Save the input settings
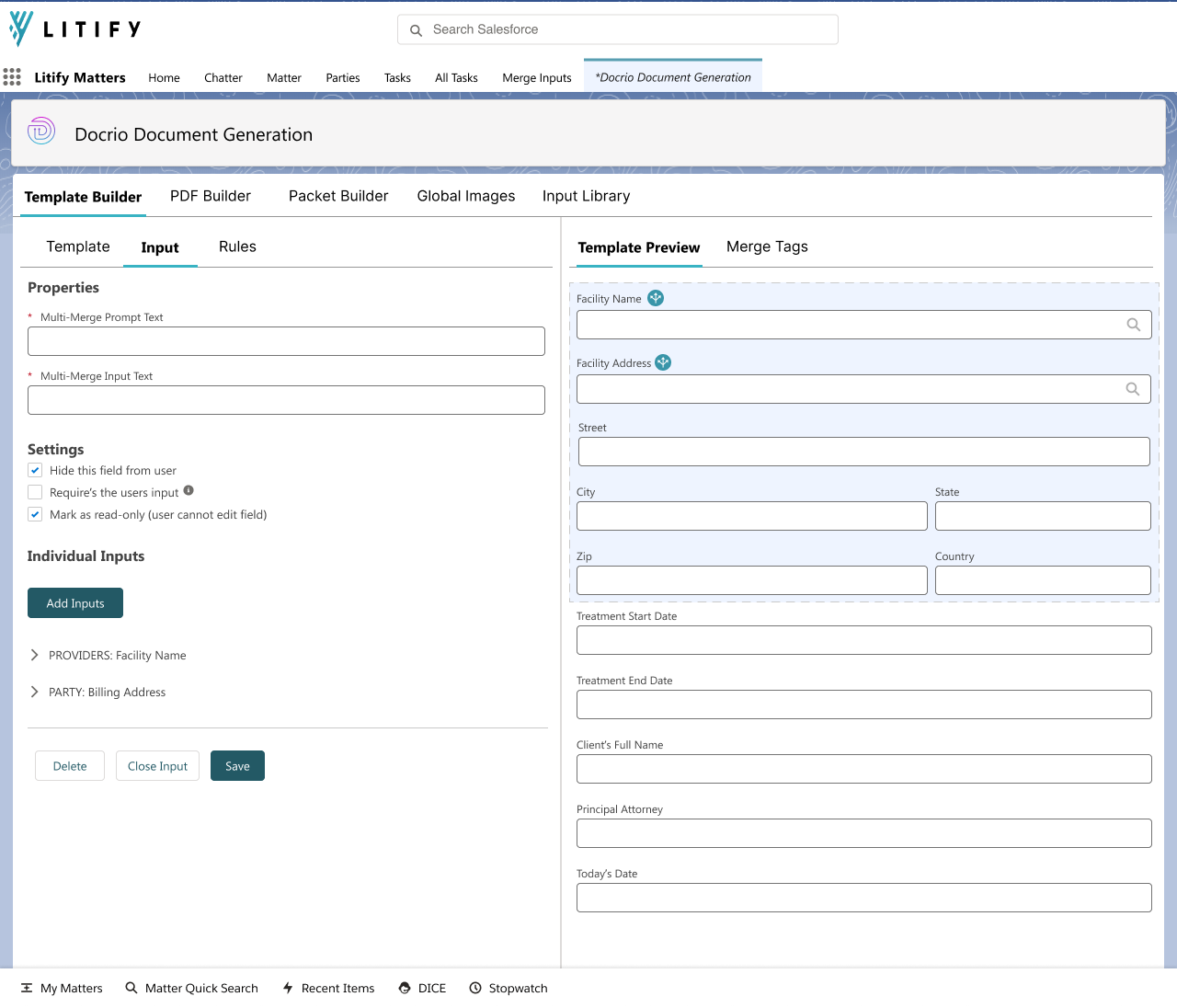 click(237, 766)
